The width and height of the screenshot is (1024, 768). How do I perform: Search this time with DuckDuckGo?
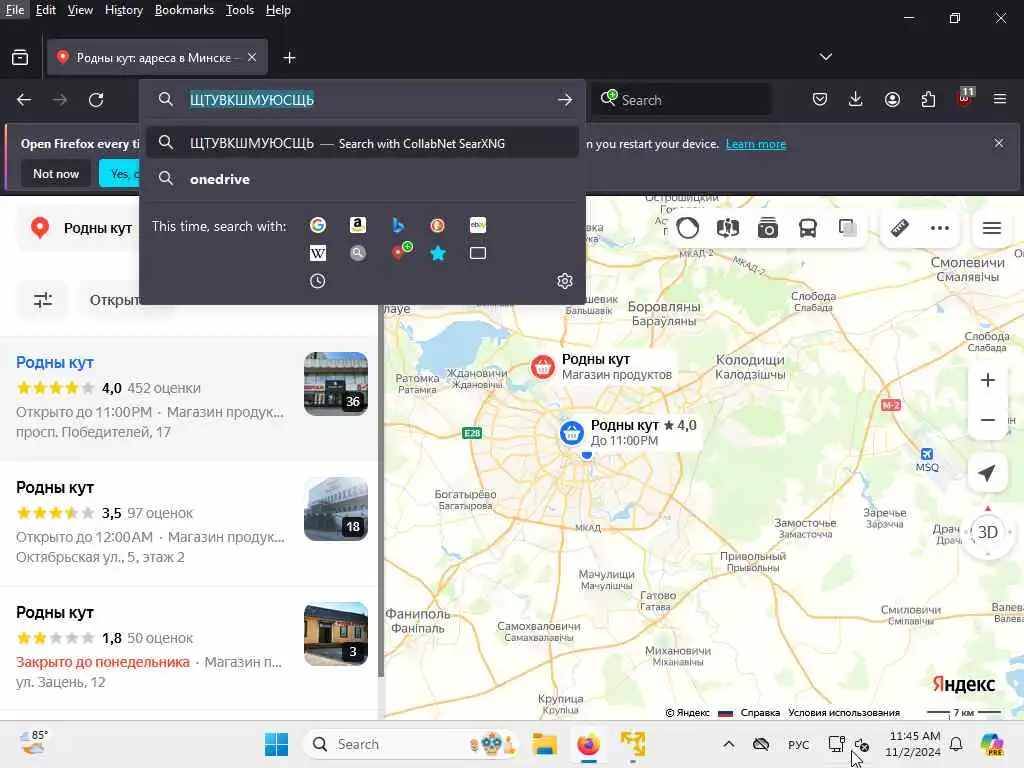click(438, 225)
